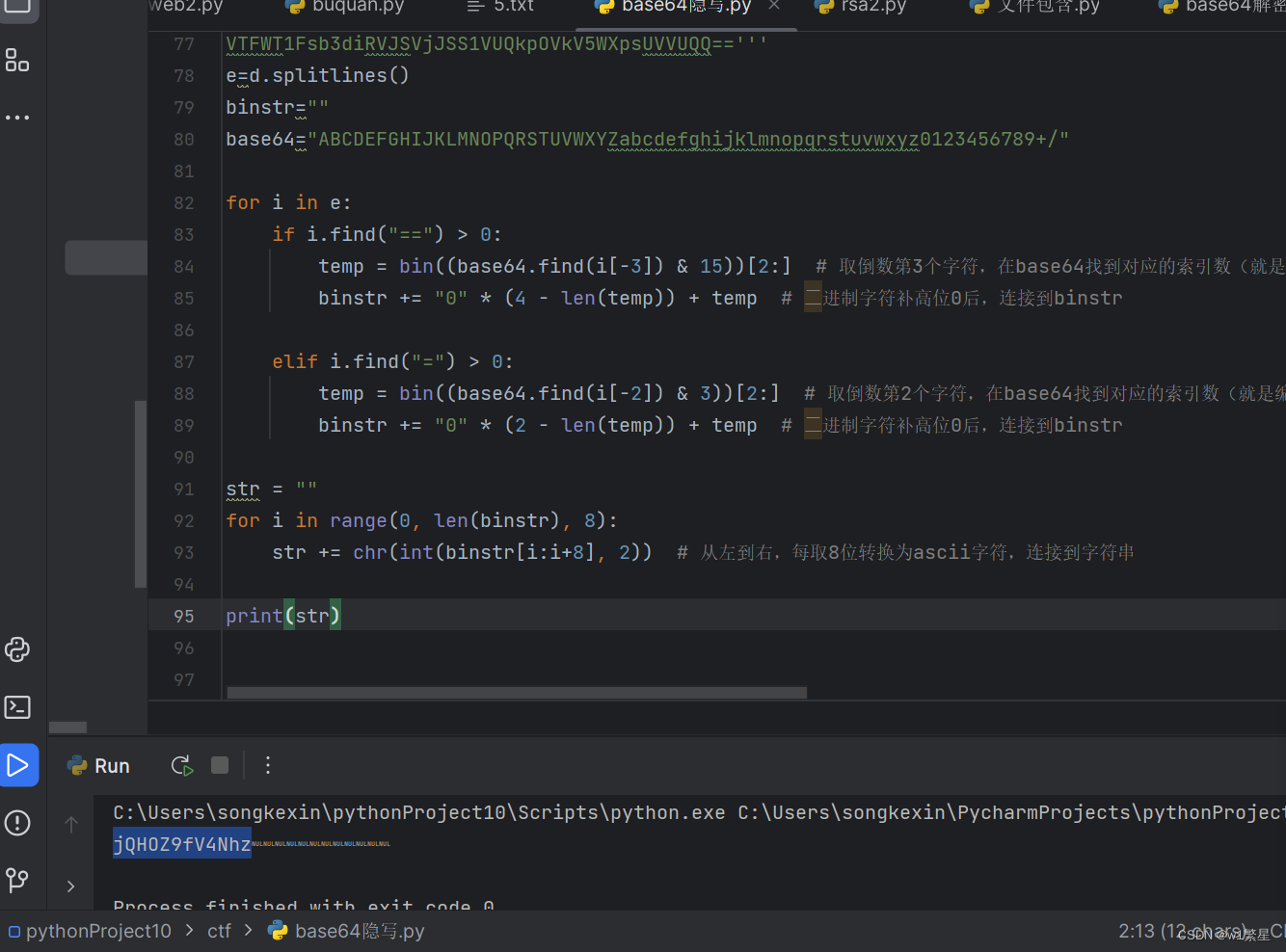Open the Run panel options kebab menu

pyautogui.click(x=267, y=764)
